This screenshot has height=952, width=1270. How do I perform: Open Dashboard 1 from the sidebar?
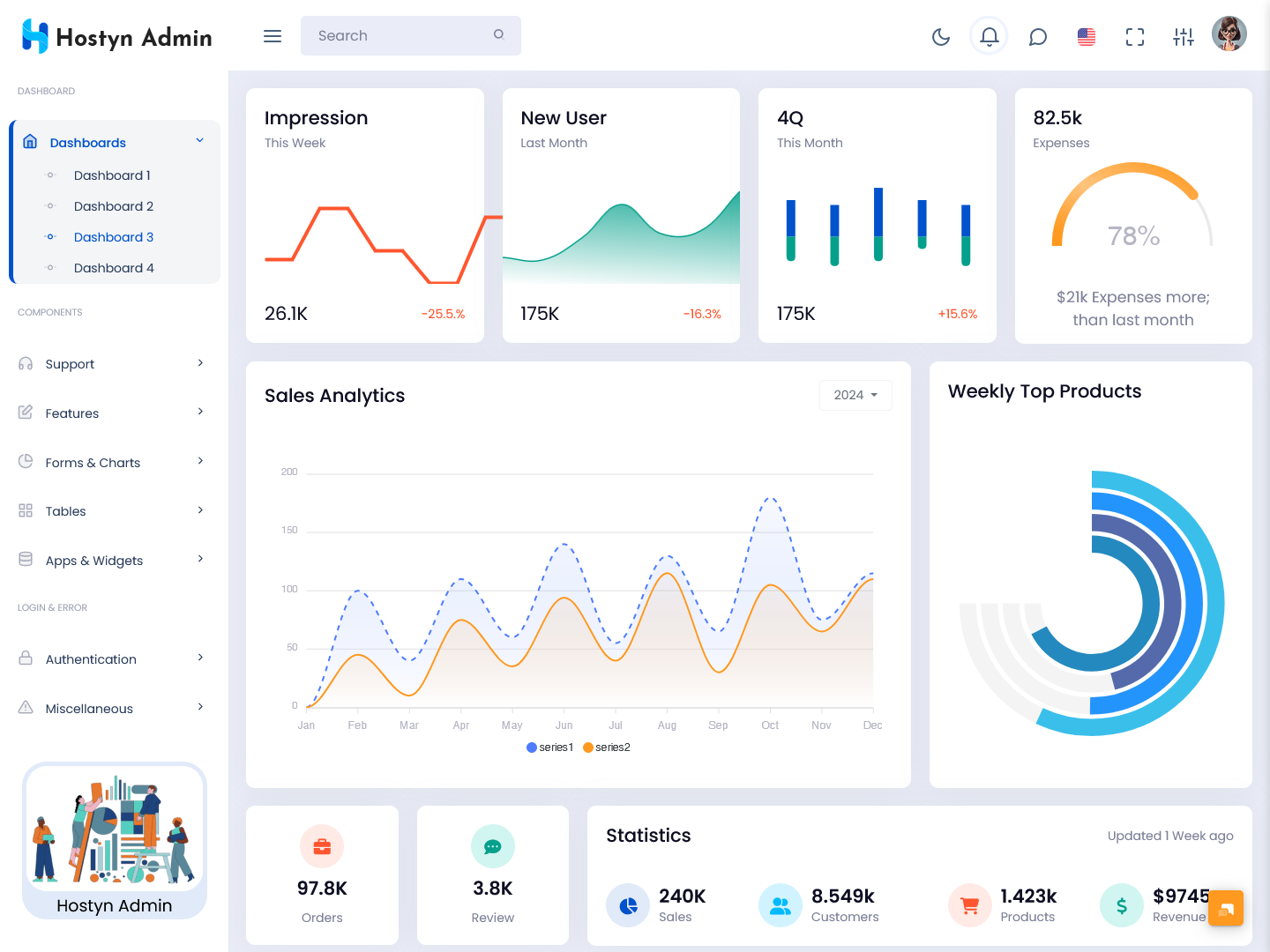click(112, 175)
